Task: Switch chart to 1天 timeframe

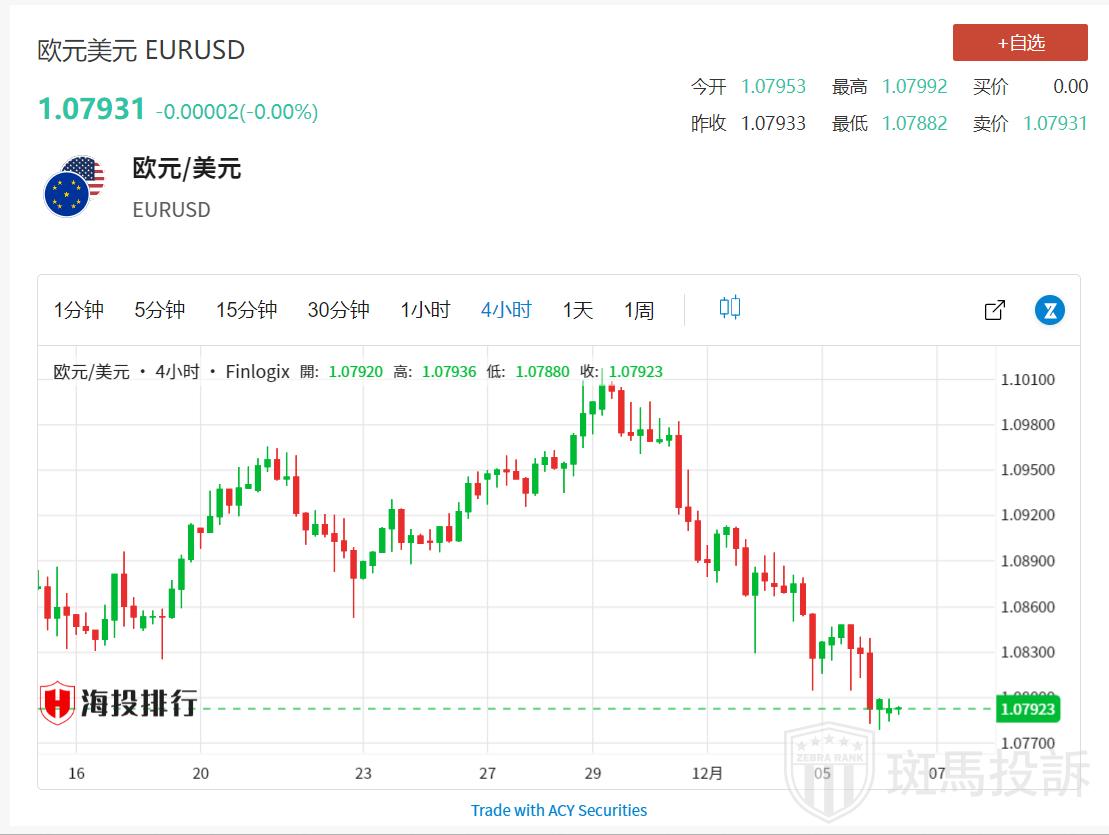Action: pos(578,310)
